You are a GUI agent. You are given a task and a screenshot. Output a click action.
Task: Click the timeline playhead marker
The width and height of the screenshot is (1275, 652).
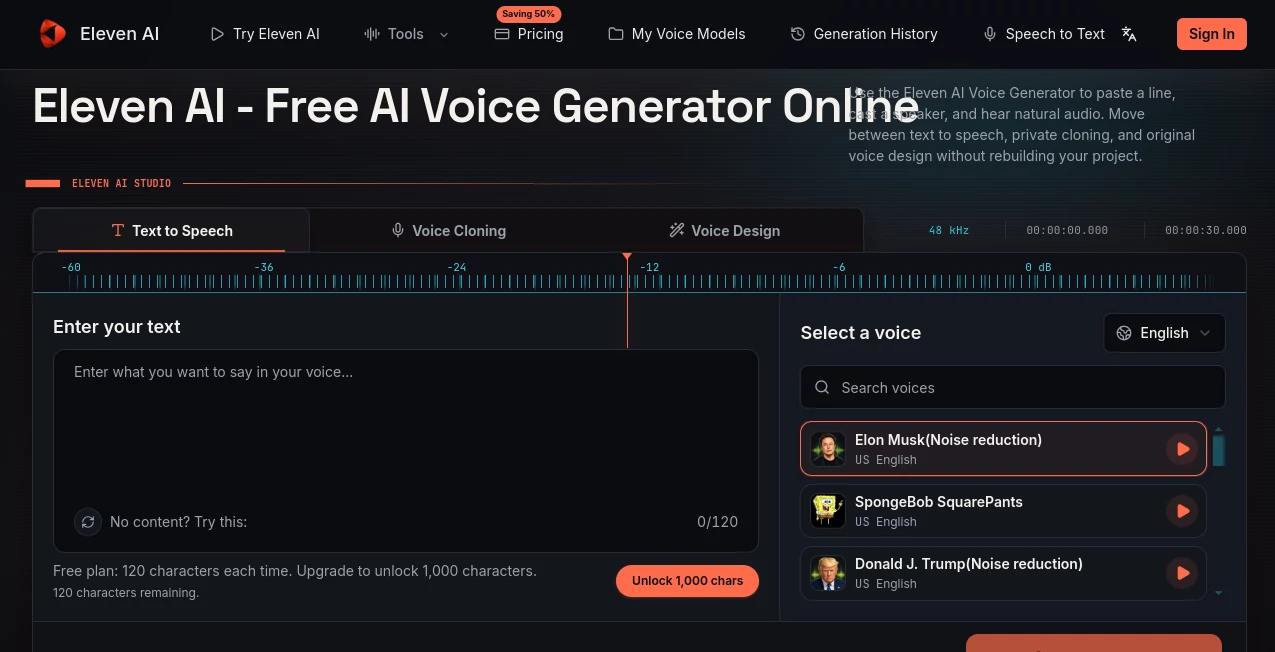627,257
